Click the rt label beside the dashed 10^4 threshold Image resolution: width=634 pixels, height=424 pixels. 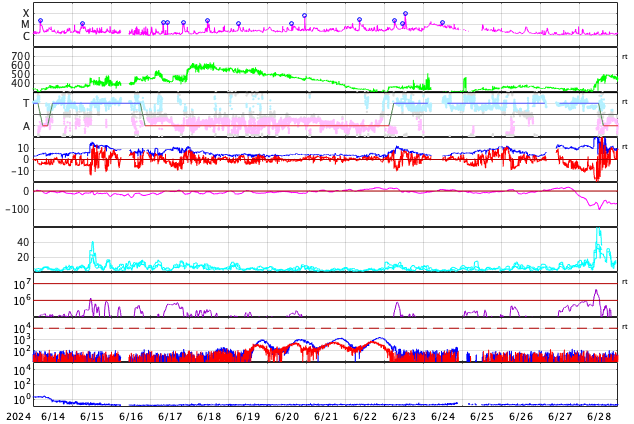click(x=625, y=327)
